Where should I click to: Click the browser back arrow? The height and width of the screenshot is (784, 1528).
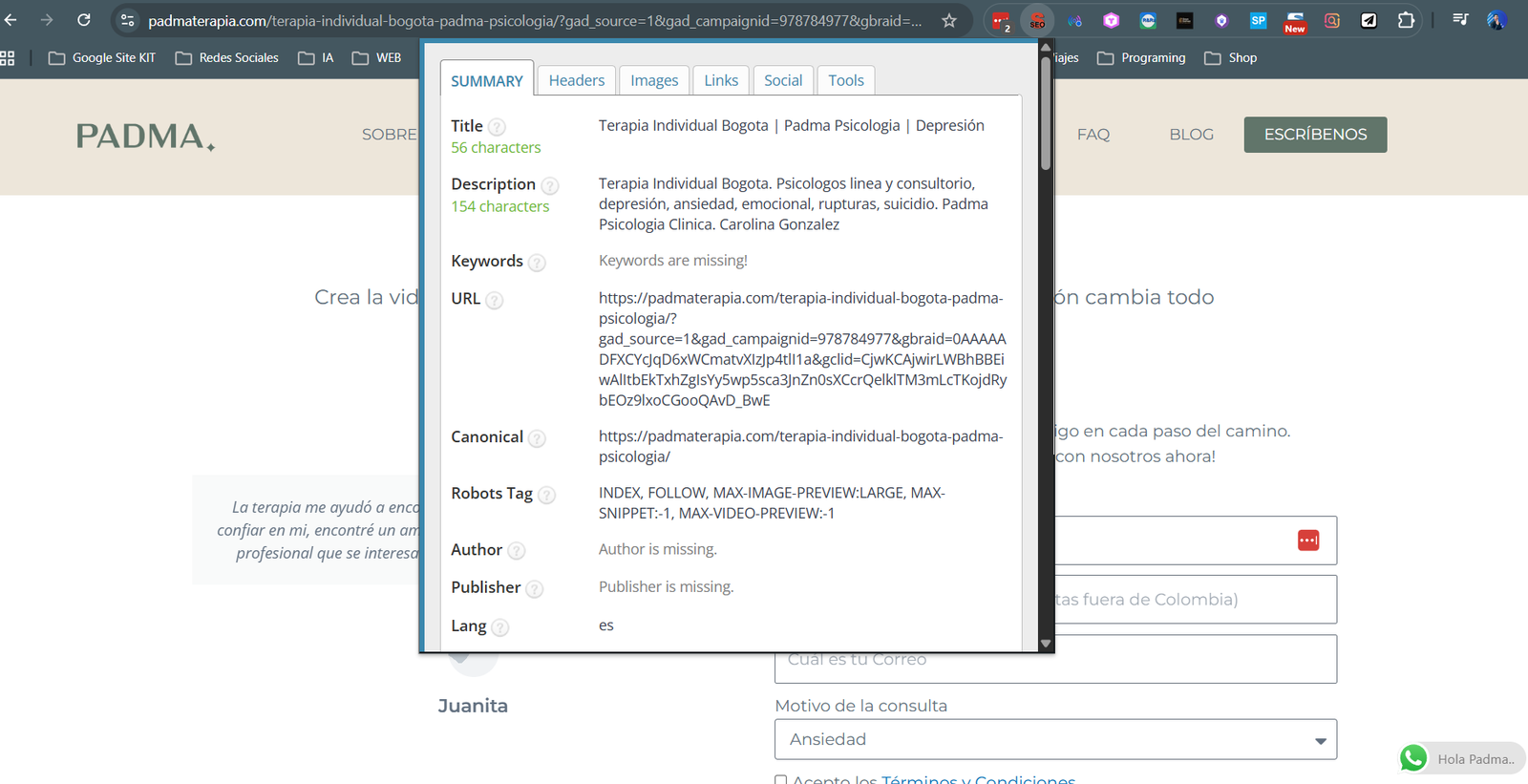coord(11,20)
